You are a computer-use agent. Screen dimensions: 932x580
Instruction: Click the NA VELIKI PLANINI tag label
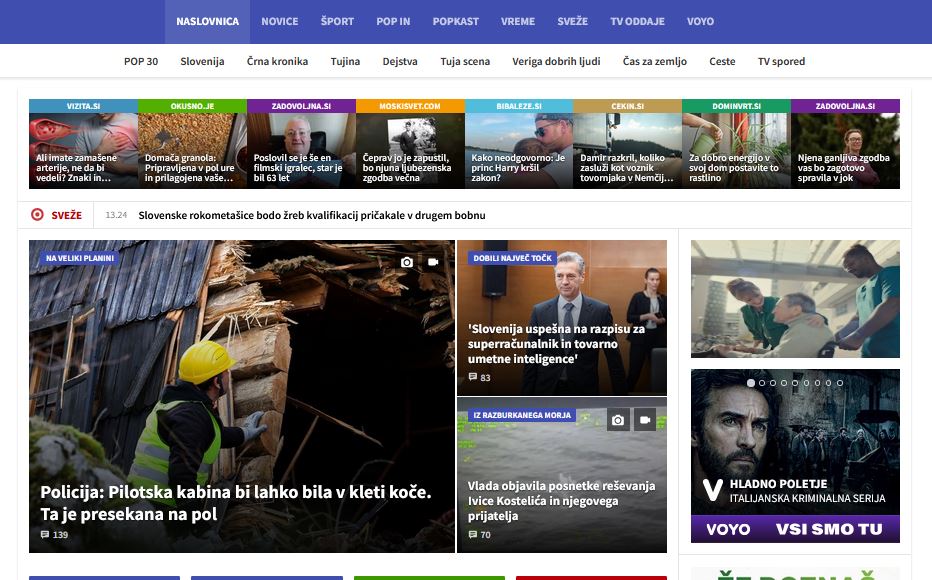tap(80, 258)
